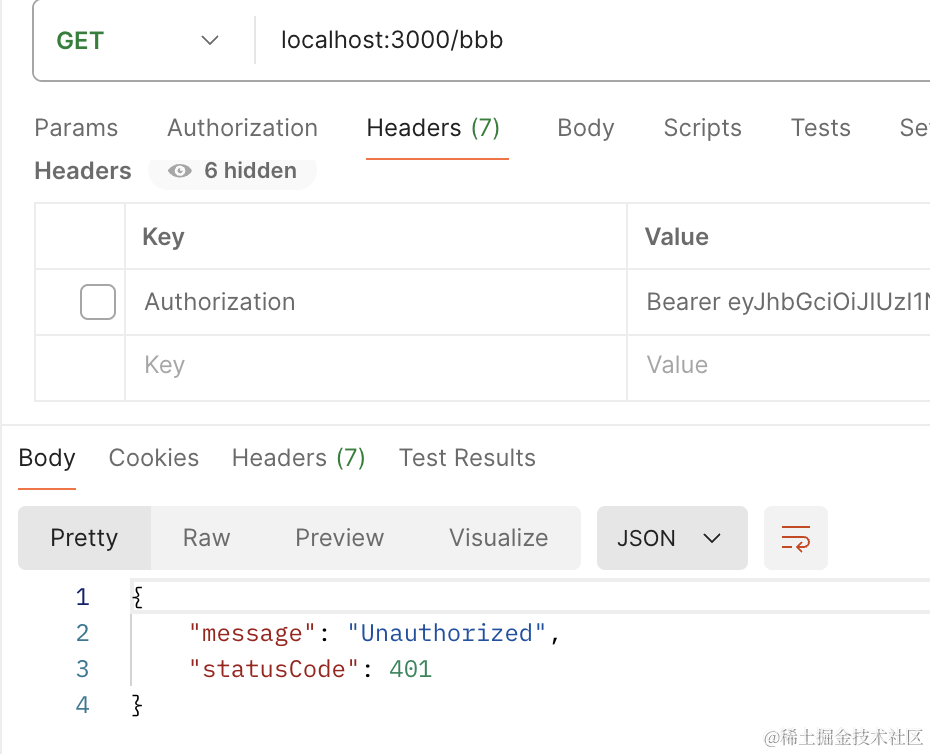
Task: Switch response view to Preview
Action: click(x=339, y=538)
